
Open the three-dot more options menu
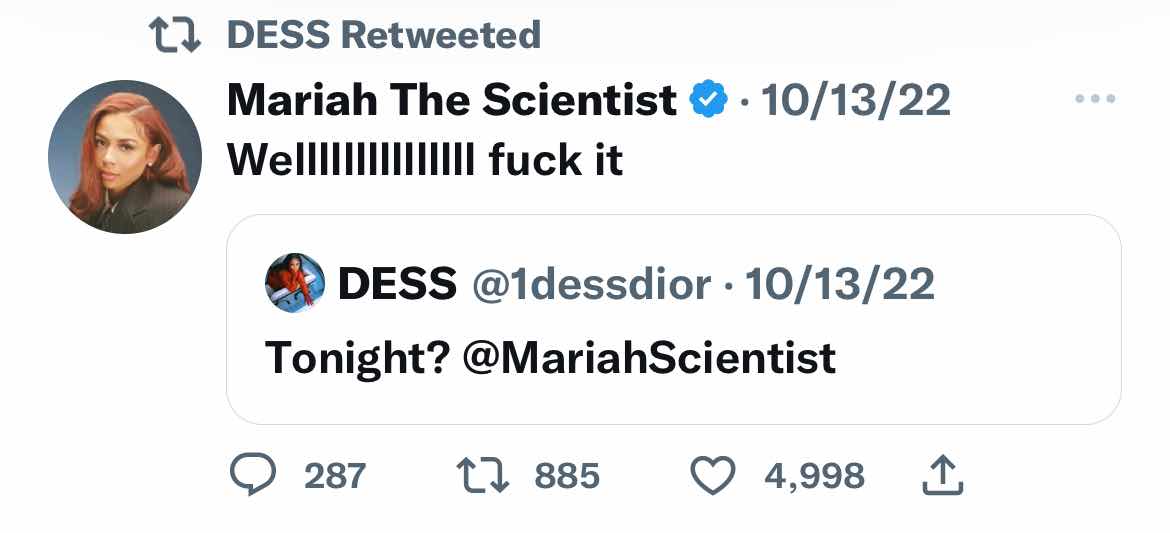1094,100
